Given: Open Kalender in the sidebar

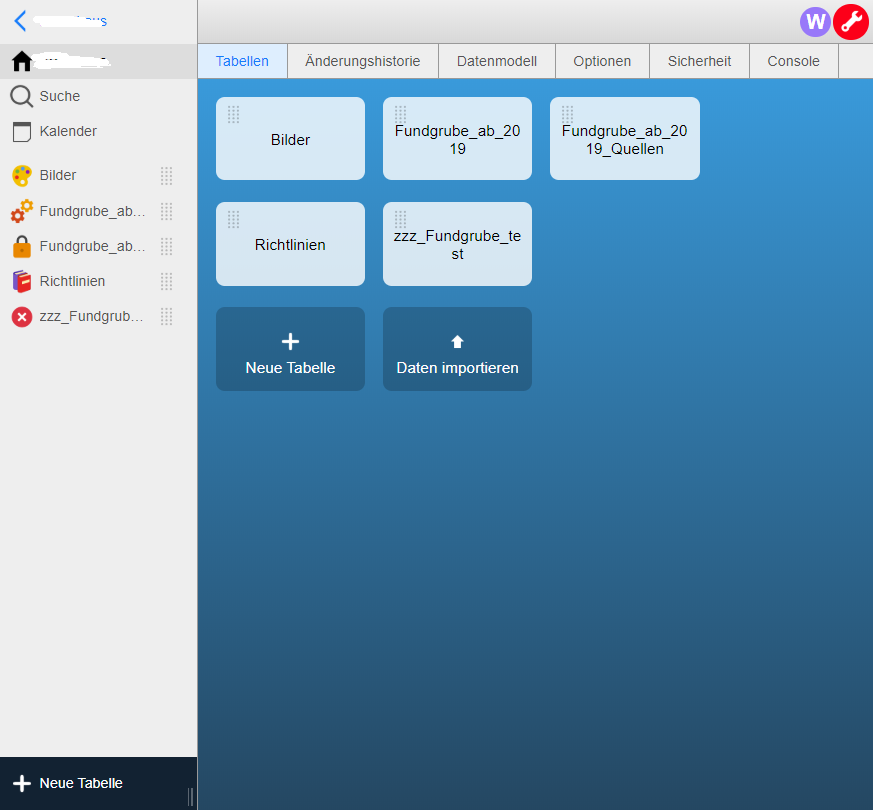Looking at the screenshot, I should point(67,131).
